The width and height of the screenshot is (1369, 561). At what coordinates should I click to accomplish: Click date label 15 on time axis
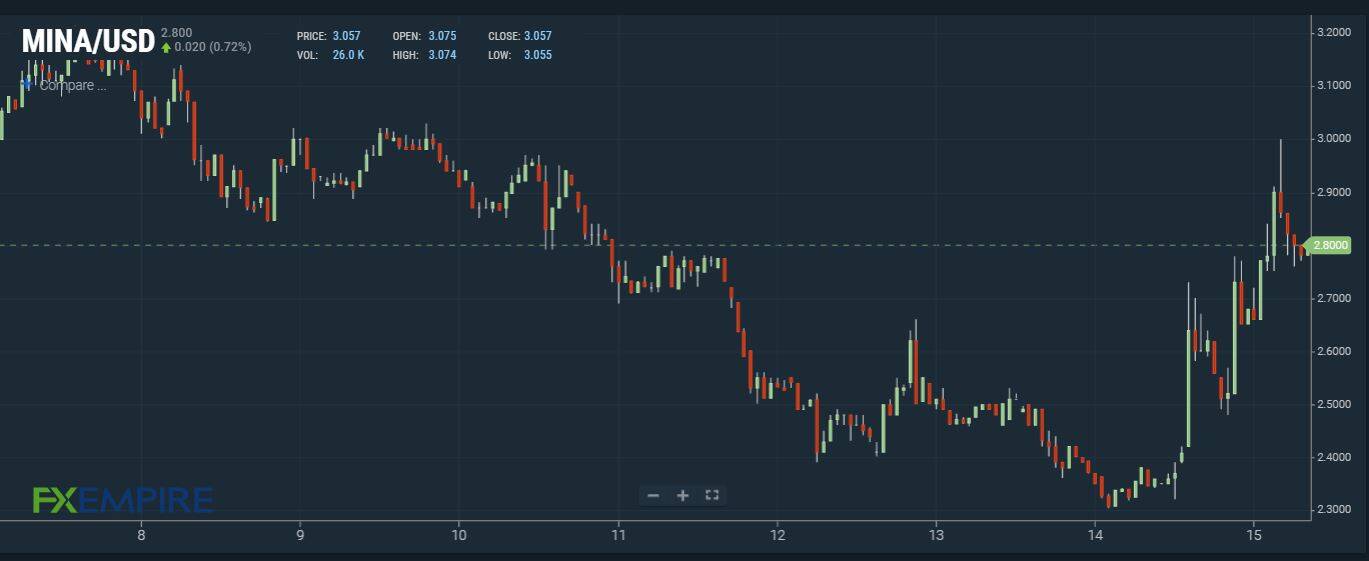coord(1255,535)
